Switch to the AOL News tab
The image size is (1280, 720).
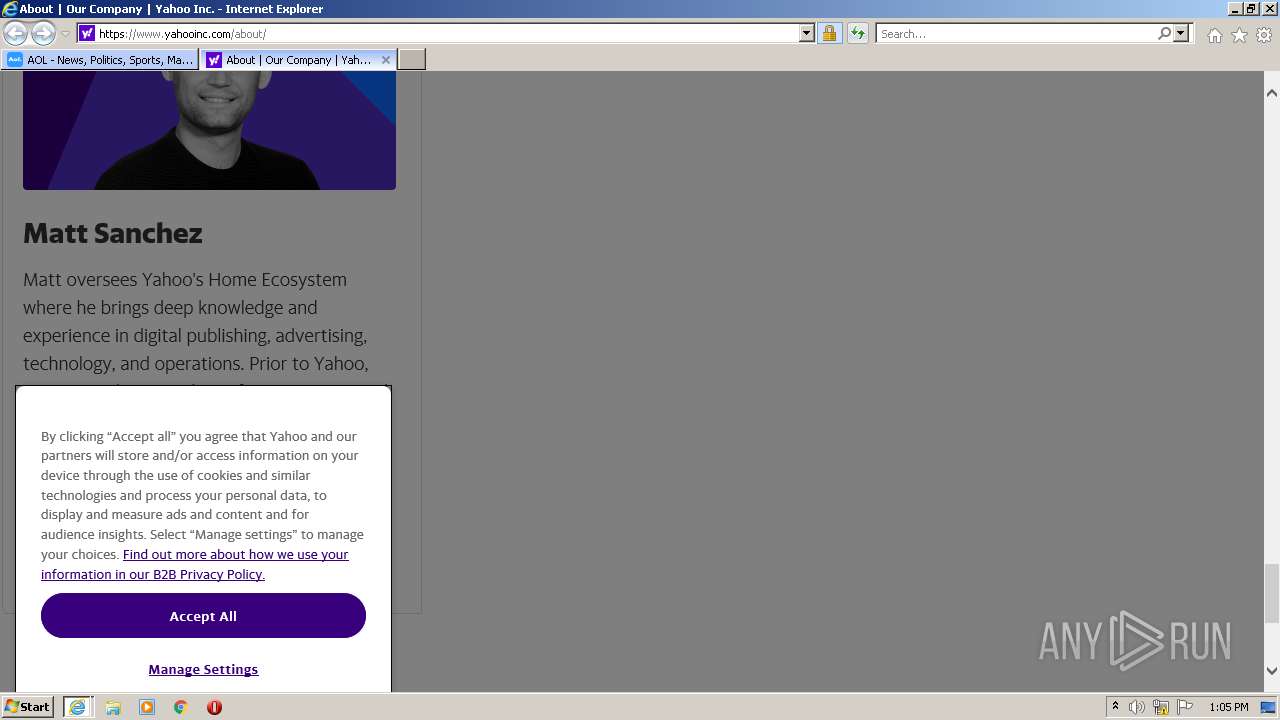point(100,60)
